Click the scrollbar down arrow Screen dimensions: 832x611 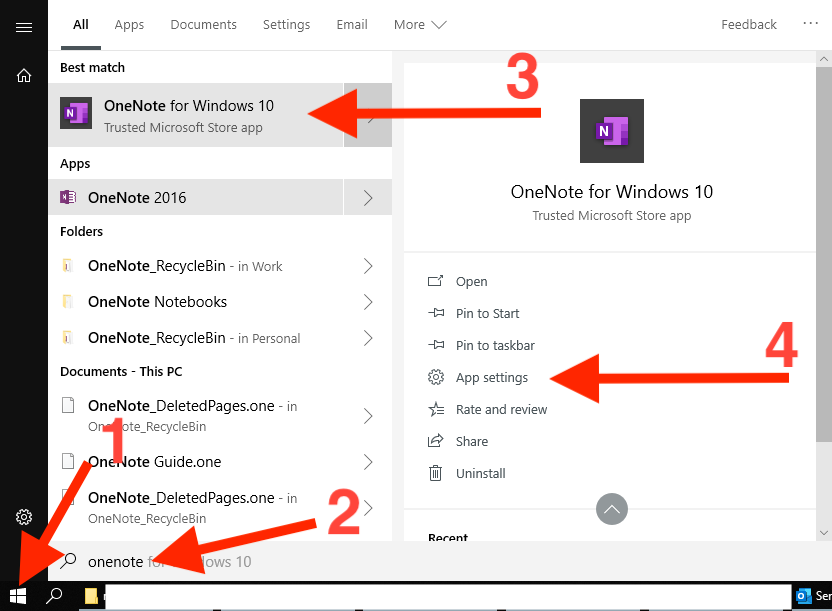824,533
